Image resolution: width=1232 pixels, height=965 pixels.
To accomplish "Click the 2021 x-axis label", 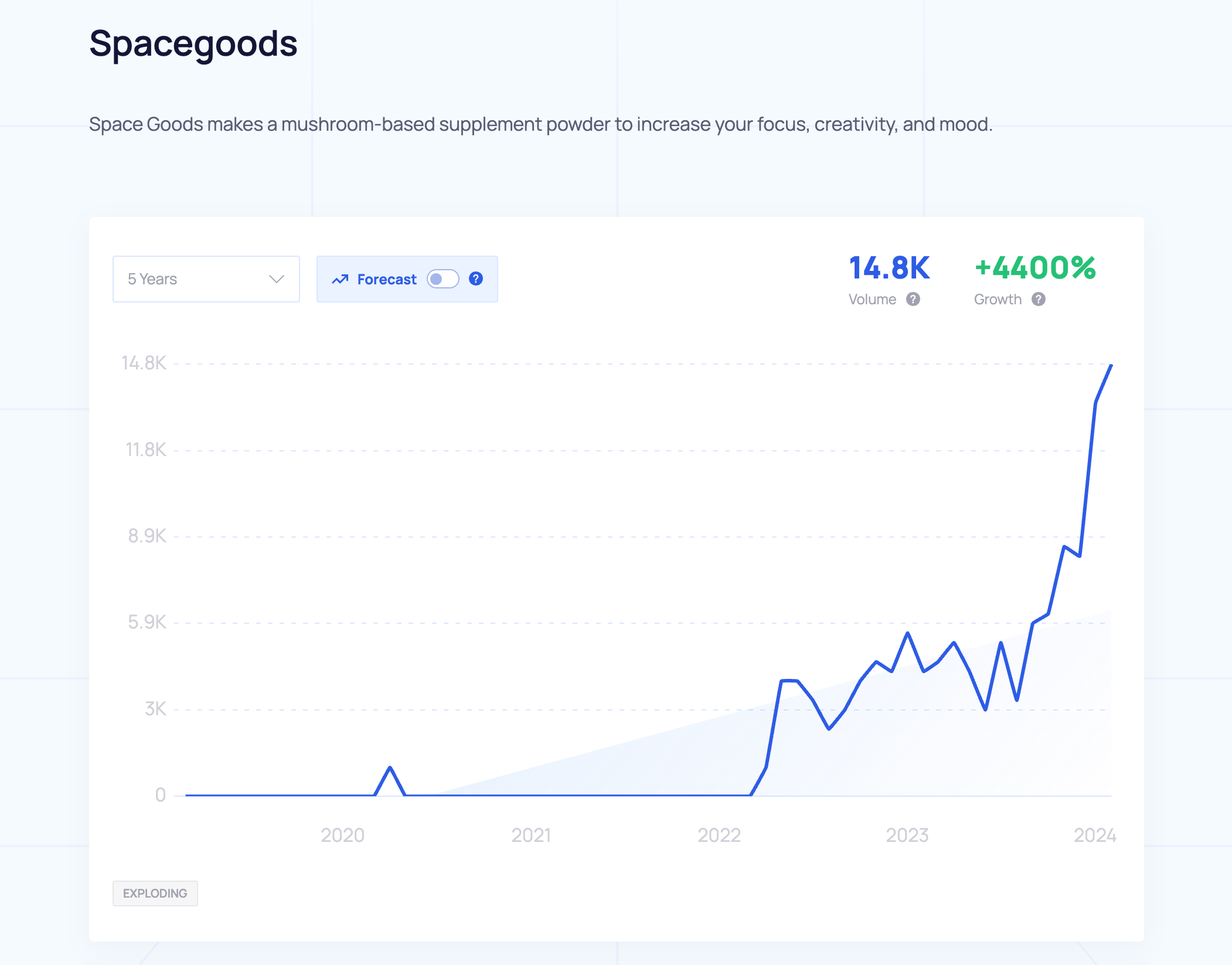I will pyautogui.click(x=531, y=835).
